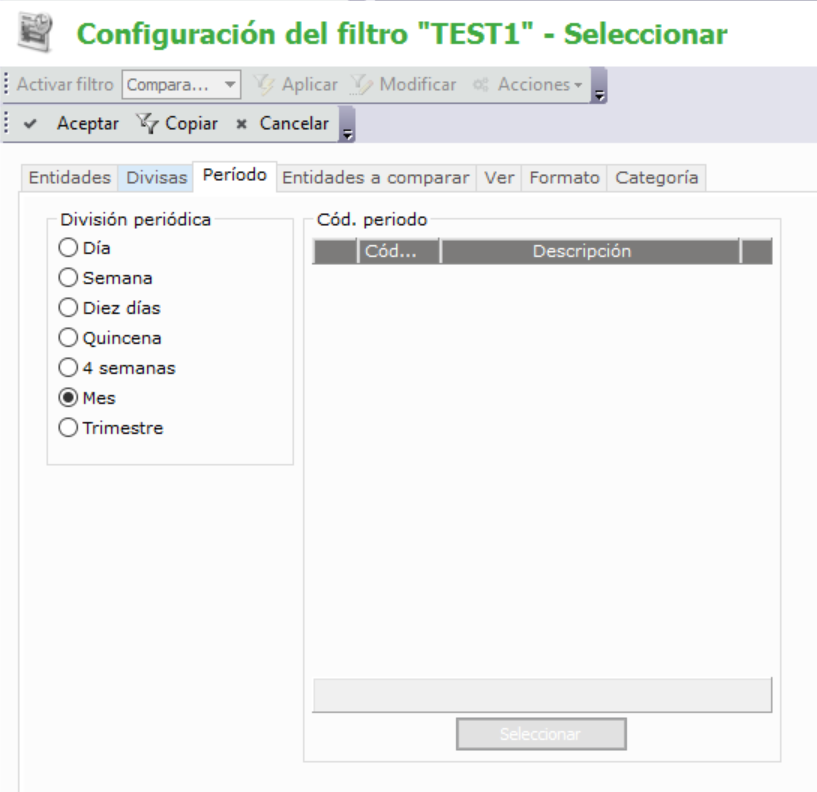
Task: Click the Aplicar filter icon
Action: click(264, 85)
